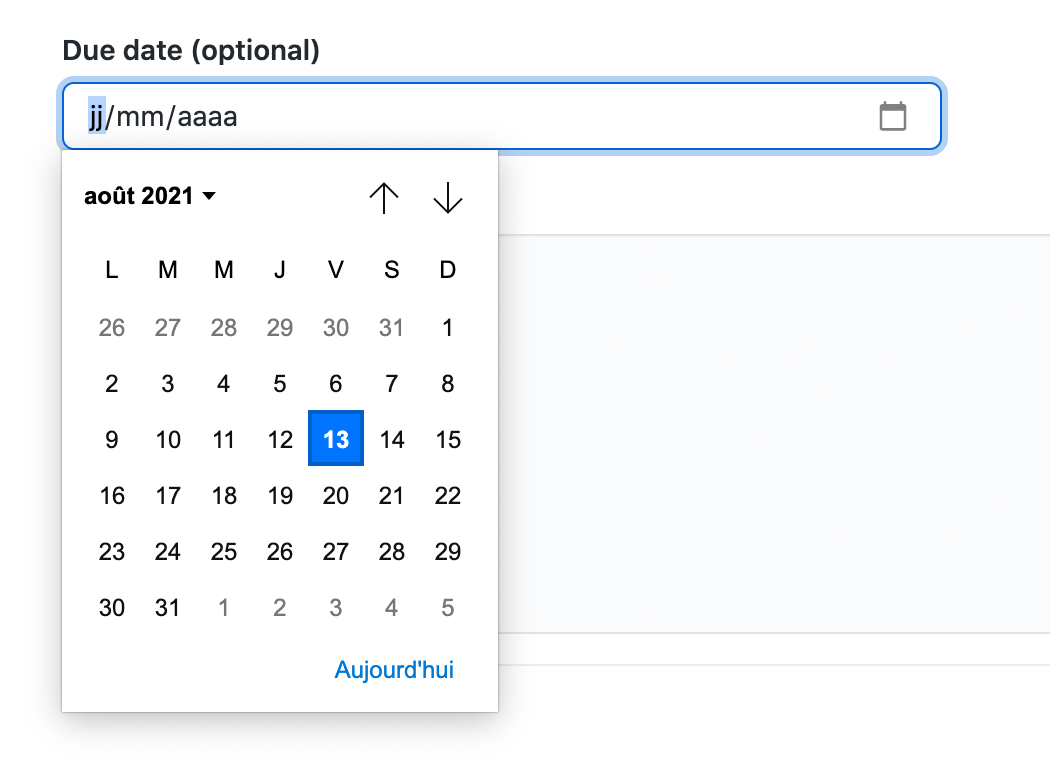Pick the 27 in the calendar grid
This screenshot has width=1050, height=778.
point(335,551)
